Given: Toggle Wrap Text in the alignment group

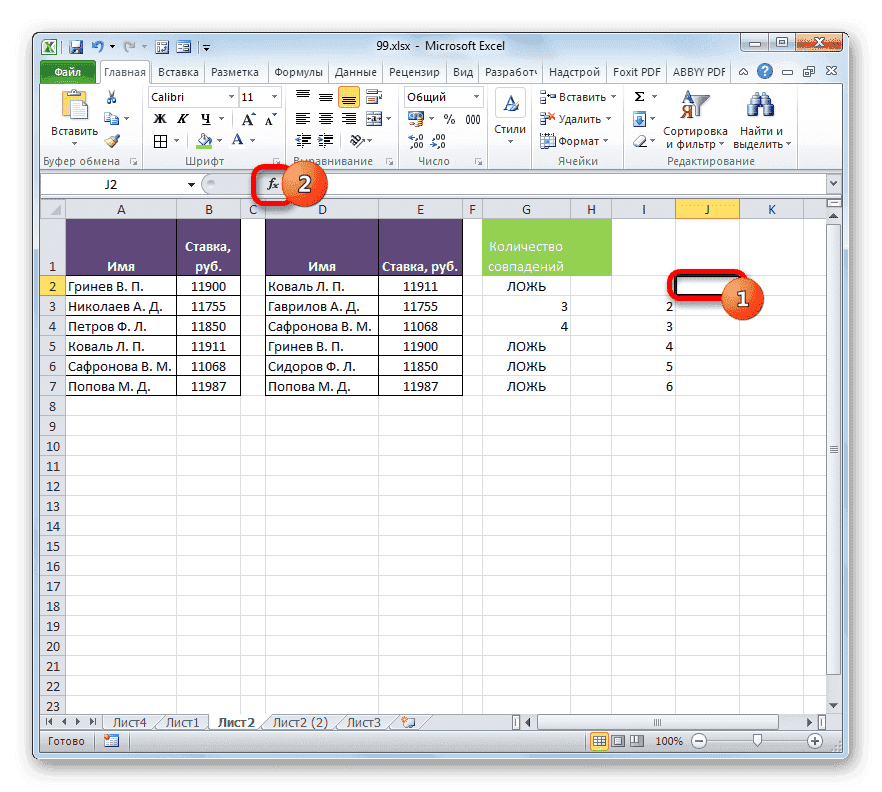Looking at the screenshot, I should (374, 96).
